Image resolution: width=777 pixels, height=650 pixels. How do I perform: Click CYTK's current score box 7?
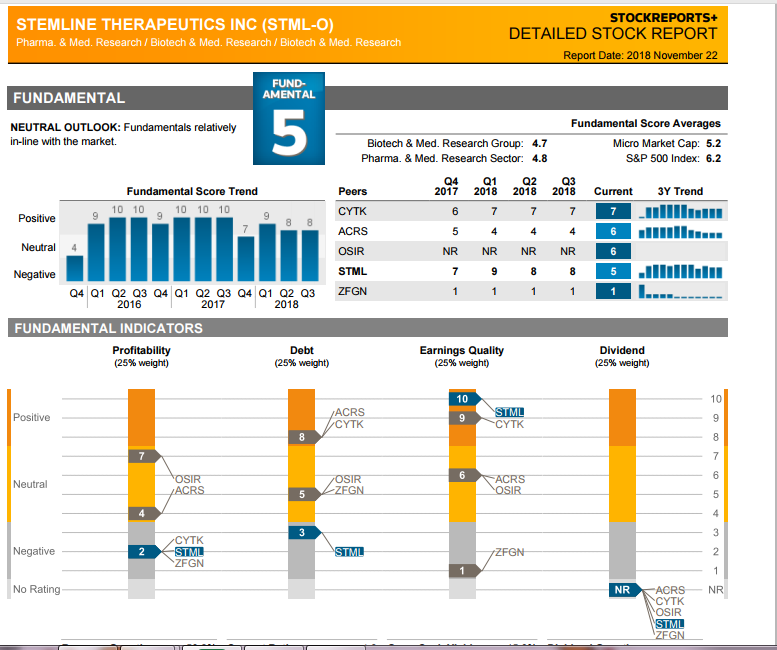613,212
